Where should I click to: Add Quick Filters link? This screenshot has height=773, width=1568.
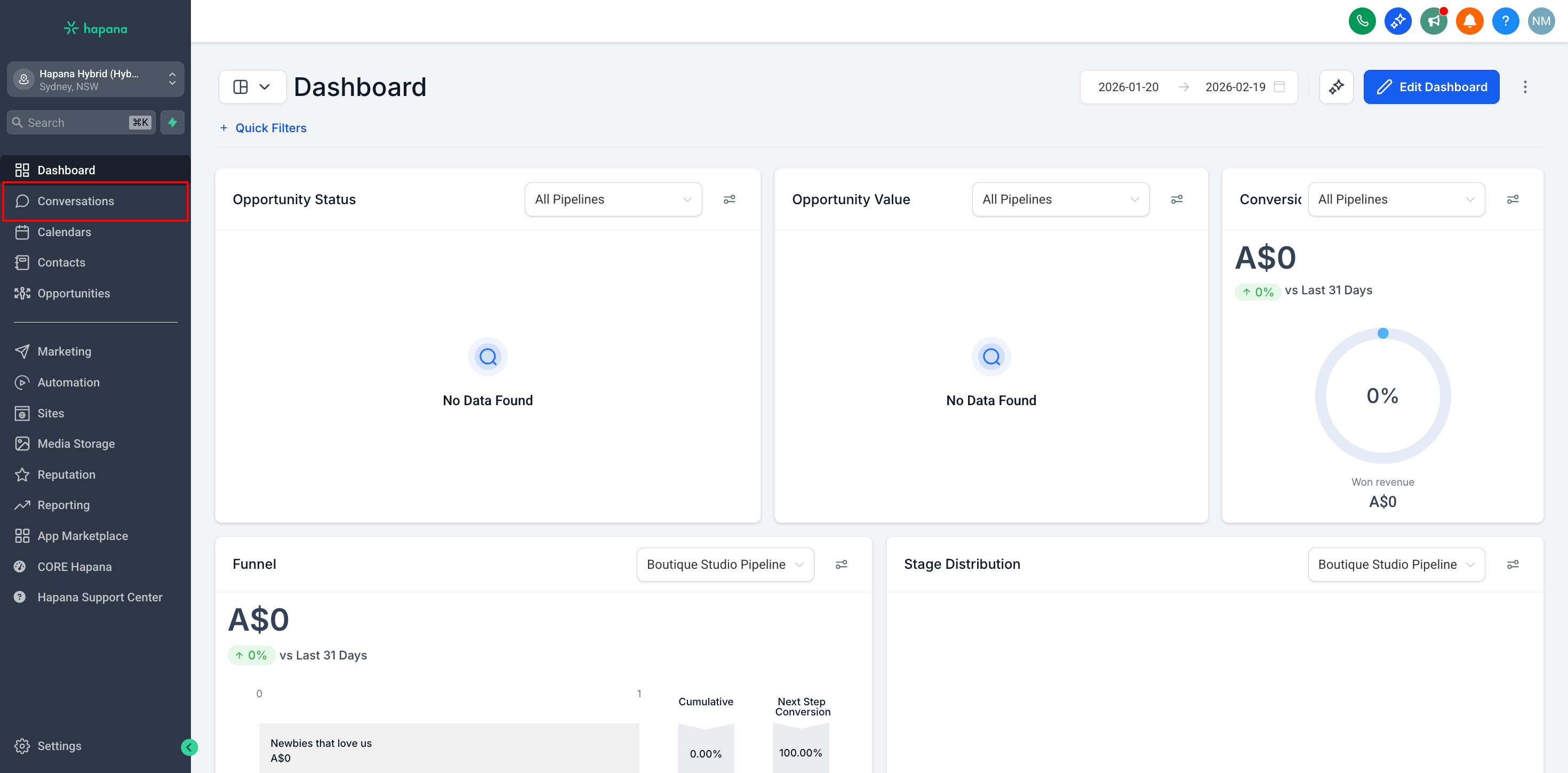point(263,128)
